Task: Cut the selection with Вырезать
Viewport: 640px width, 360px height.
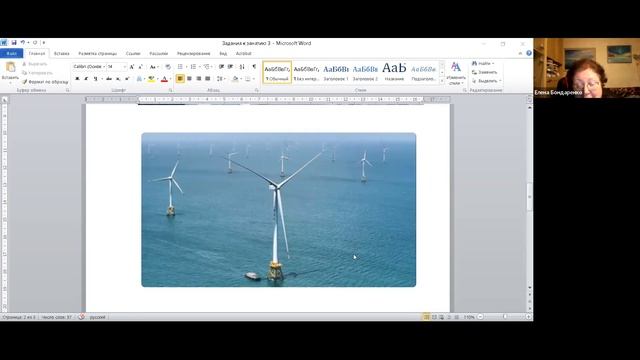Action: click(35, 64)
